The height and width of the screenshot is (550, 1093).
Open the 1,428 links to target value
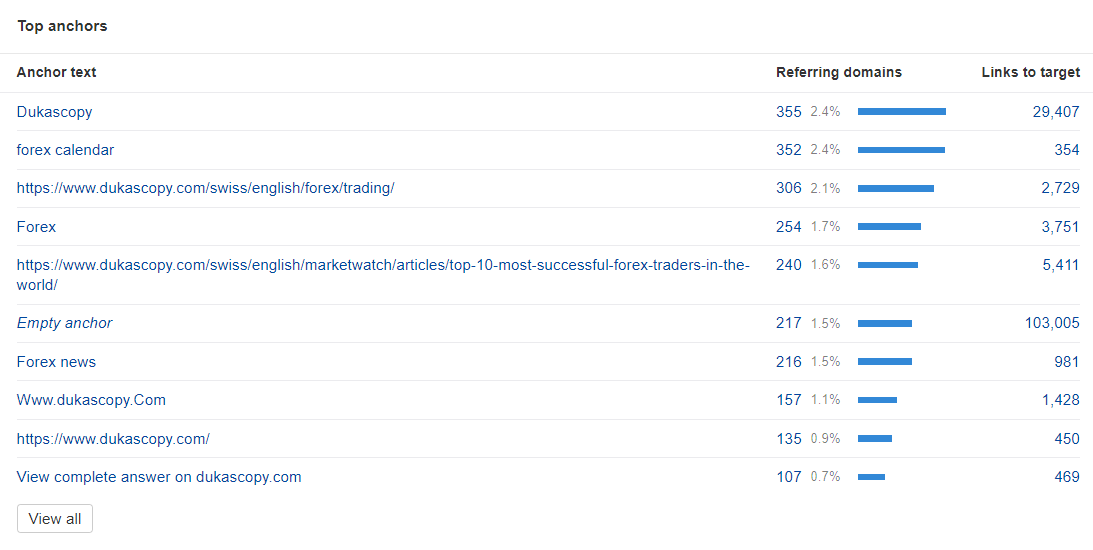pyautogui.click(x=1060, y=400)
